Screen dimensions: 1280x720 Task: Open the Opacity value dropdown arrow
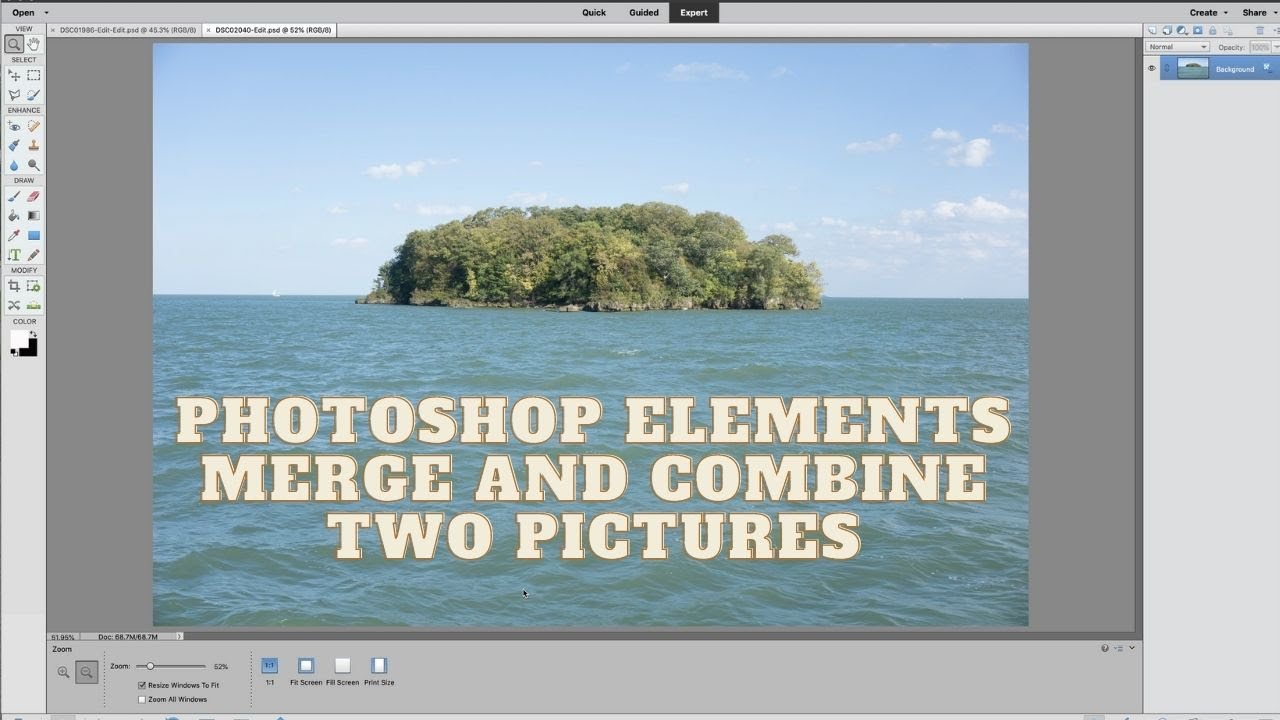coord(1275,47)
